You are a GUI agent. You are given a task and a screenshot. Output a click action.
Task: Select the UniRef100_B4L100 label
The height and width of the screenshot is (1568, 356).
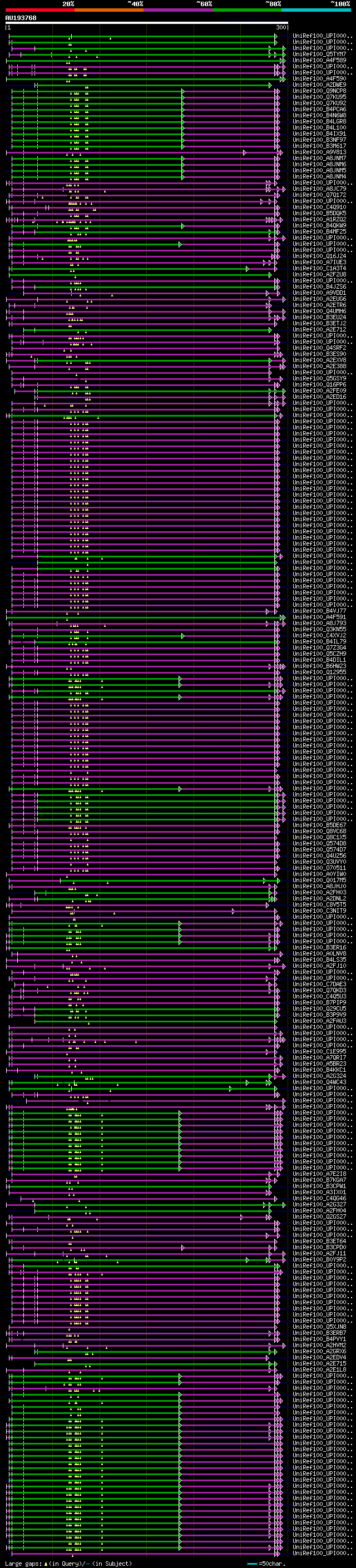click(319, 127)
